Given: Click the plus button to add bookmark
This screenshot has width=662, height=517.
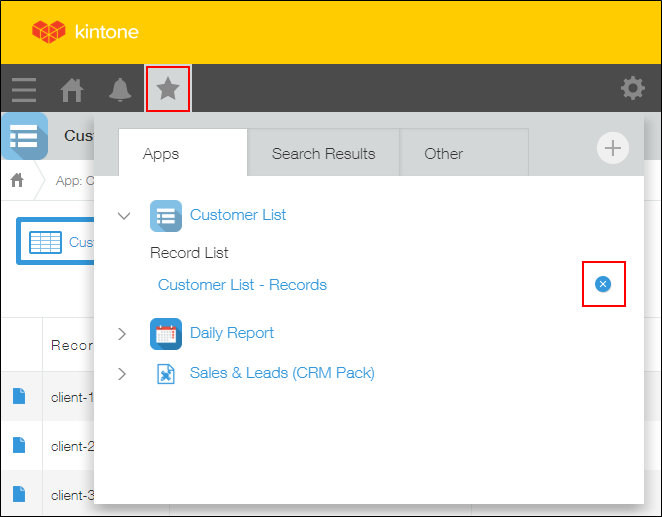Looking at the screenshot, I should point(612,149).
